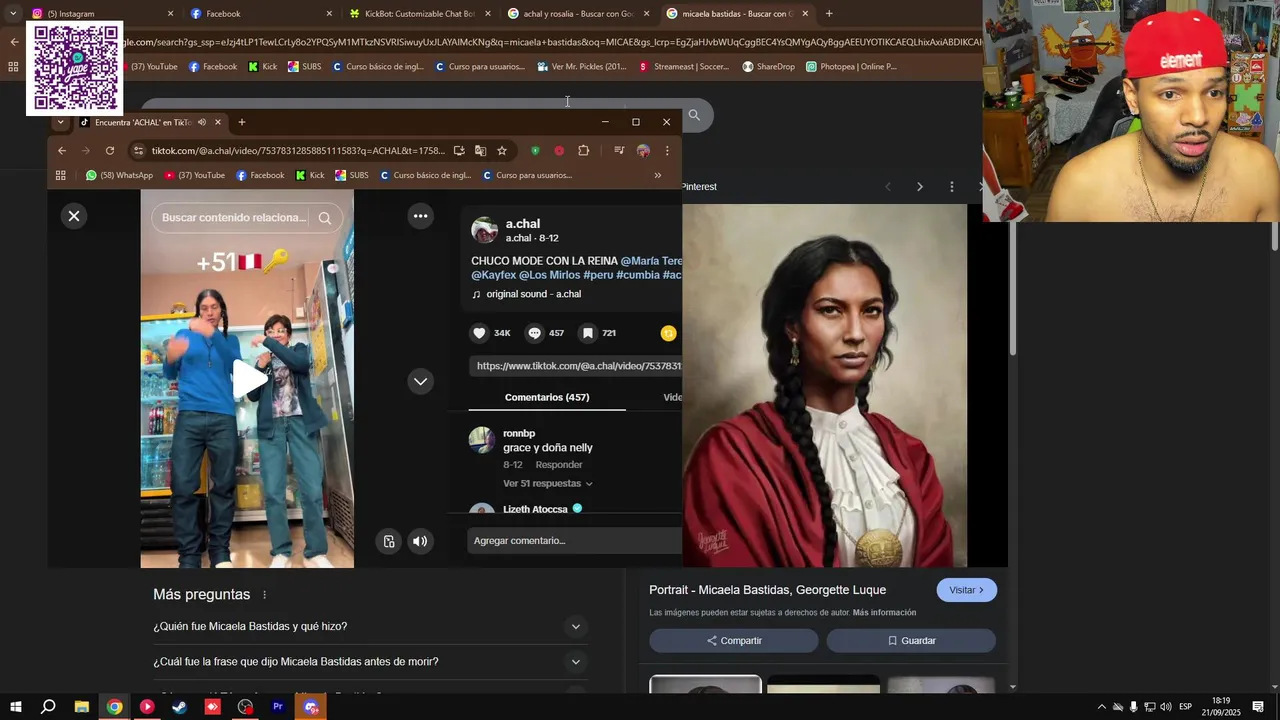Close the TikTok video viewer with X
Image resolution: width=1280 pixels, height=720 pixels.
click(74, 216)
